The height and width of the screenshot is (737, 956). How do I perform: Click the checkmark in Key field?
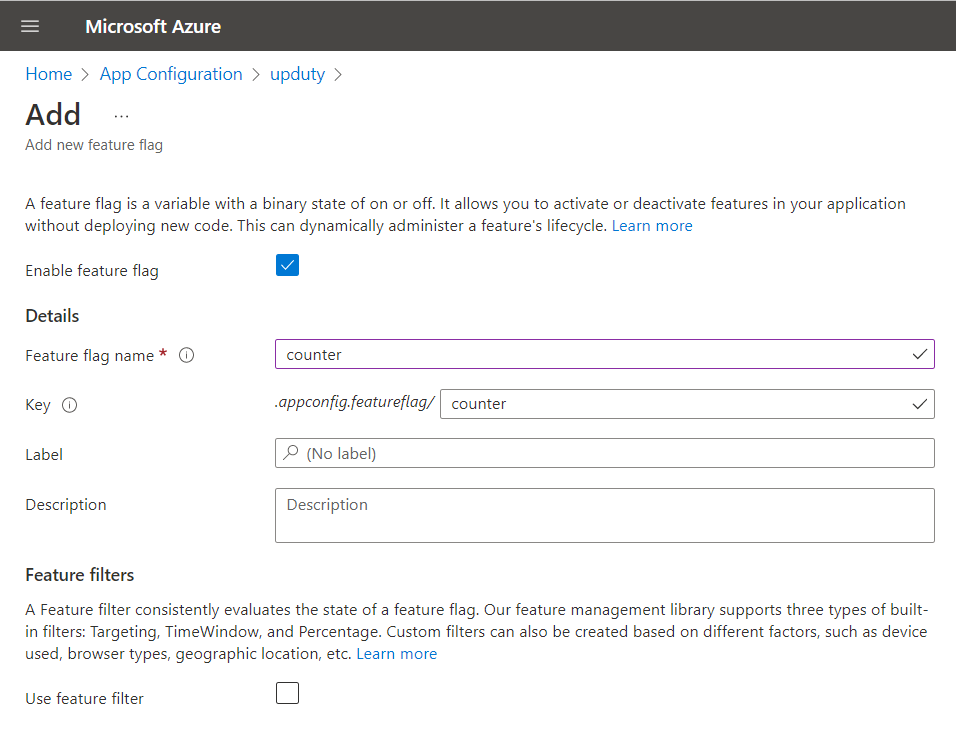919,404
